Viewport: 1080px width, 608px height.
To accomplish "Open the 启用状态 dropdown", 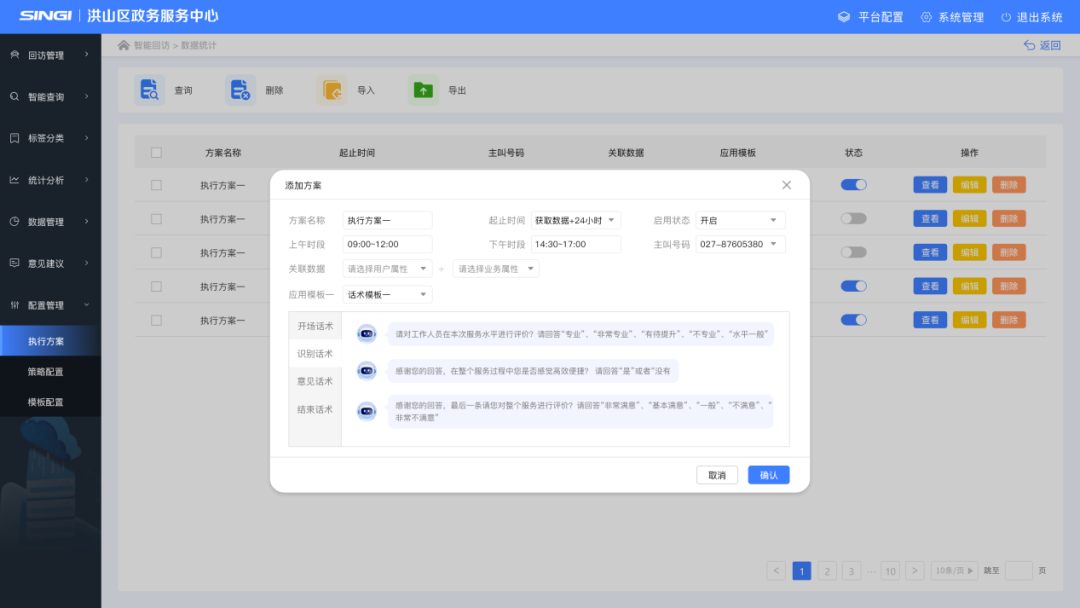I will pyautogui.click(x=740, y=220).
